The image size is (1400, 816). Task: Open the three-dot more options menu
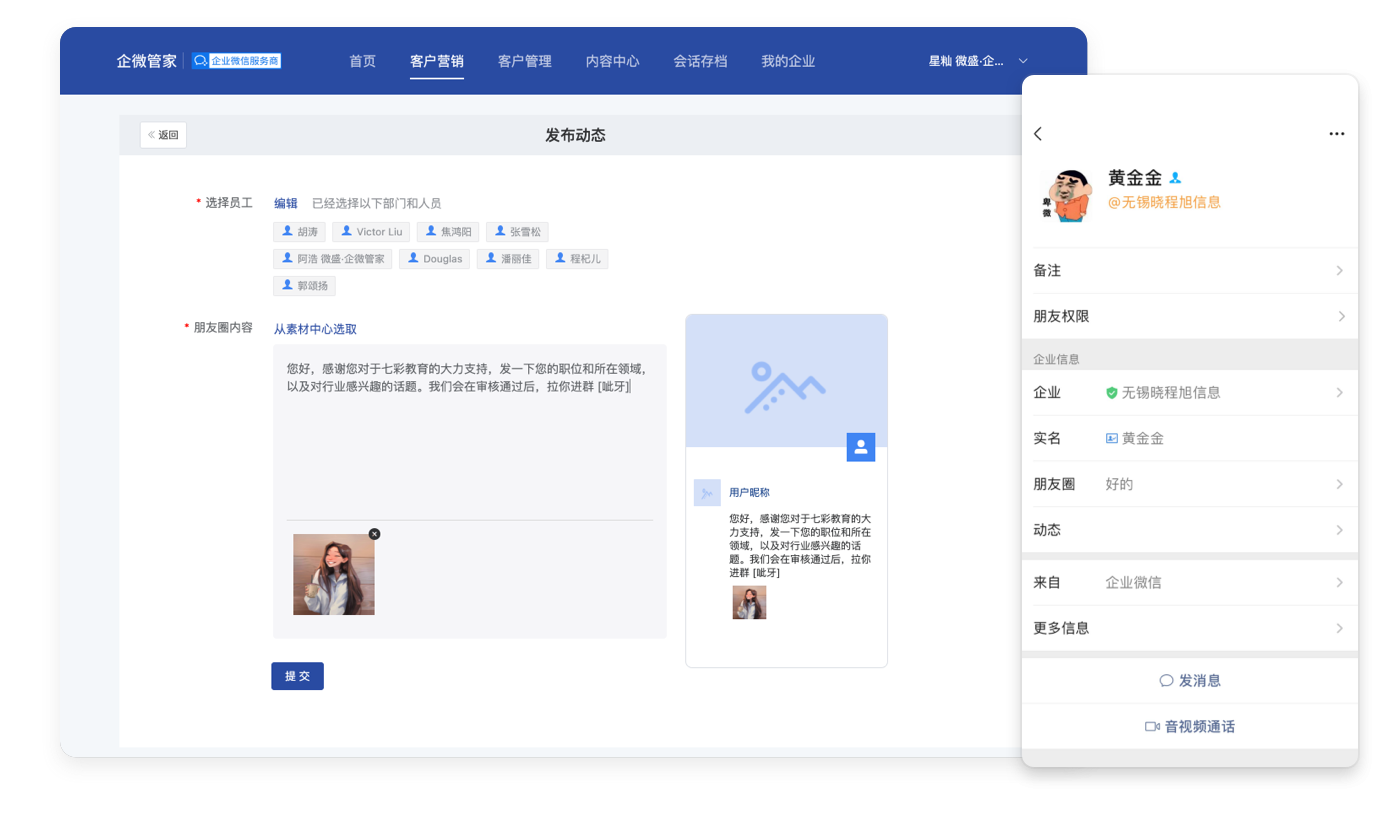tap(1336, 134)
